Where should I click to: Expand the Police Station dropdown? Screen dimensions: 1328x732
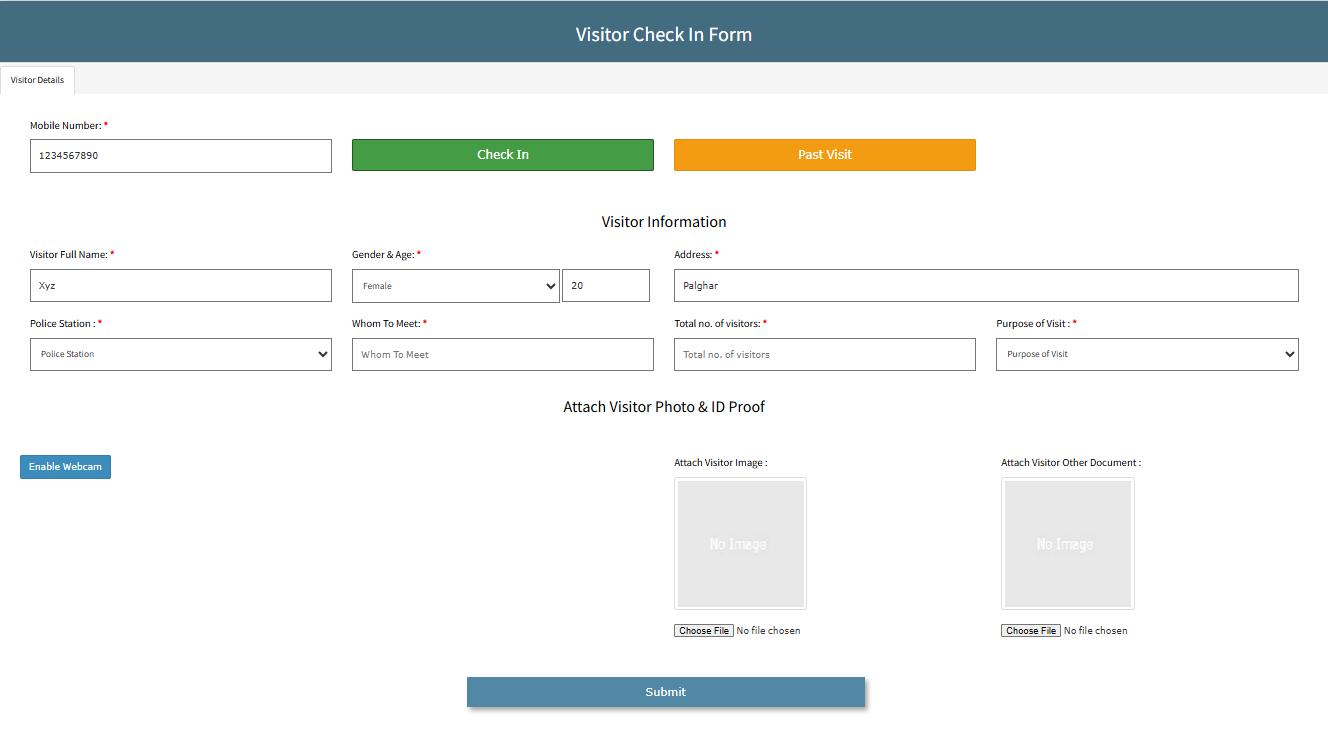pyautogui.click(x=180, y=354)
